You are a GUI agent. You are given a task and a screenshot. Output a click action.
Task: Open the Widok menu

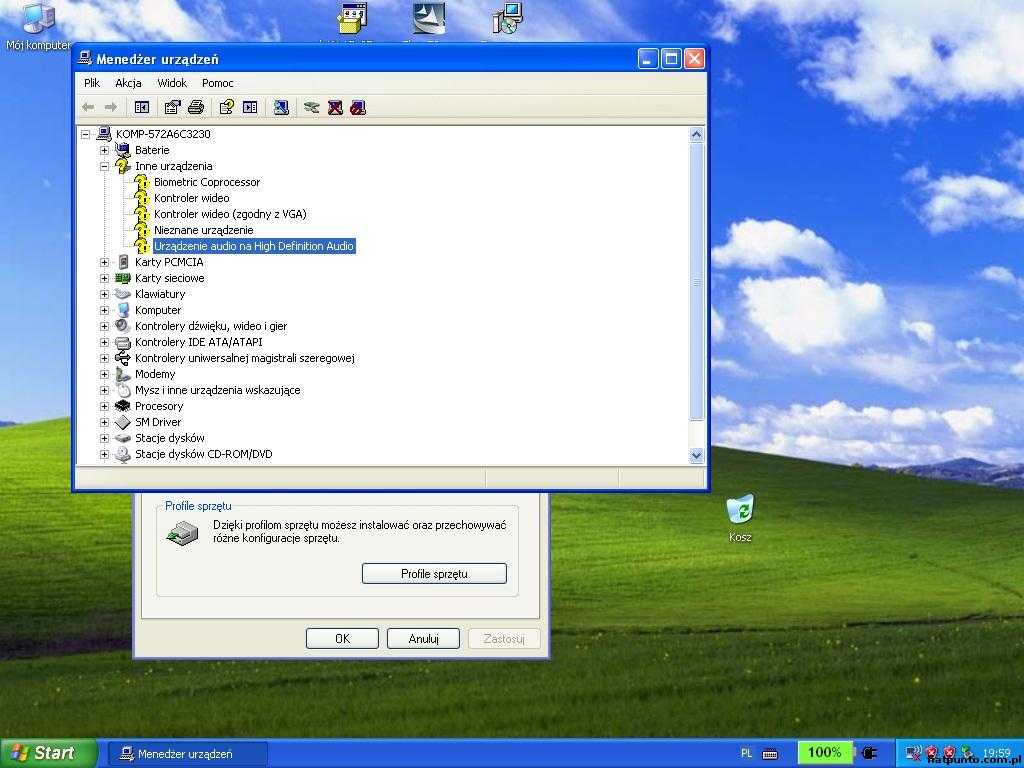tap(172, 83)
